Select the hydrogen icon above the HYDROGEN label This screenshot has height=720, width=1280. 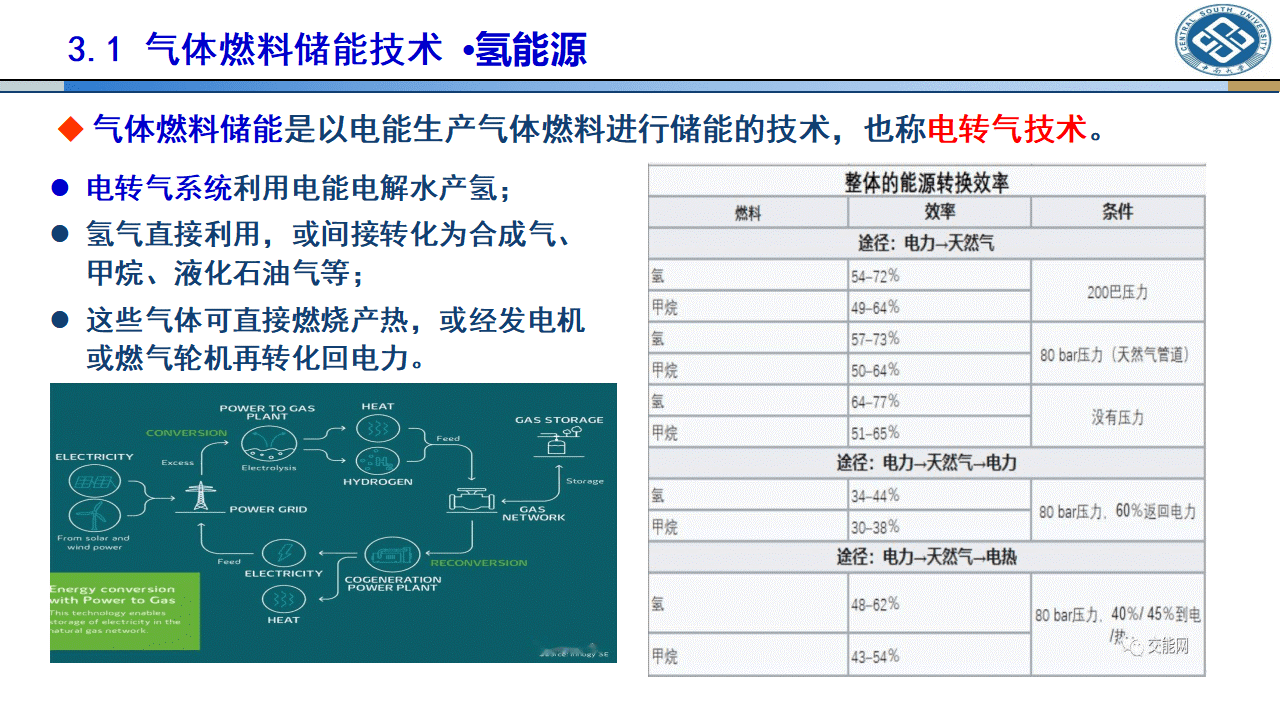tap(377, 461)
